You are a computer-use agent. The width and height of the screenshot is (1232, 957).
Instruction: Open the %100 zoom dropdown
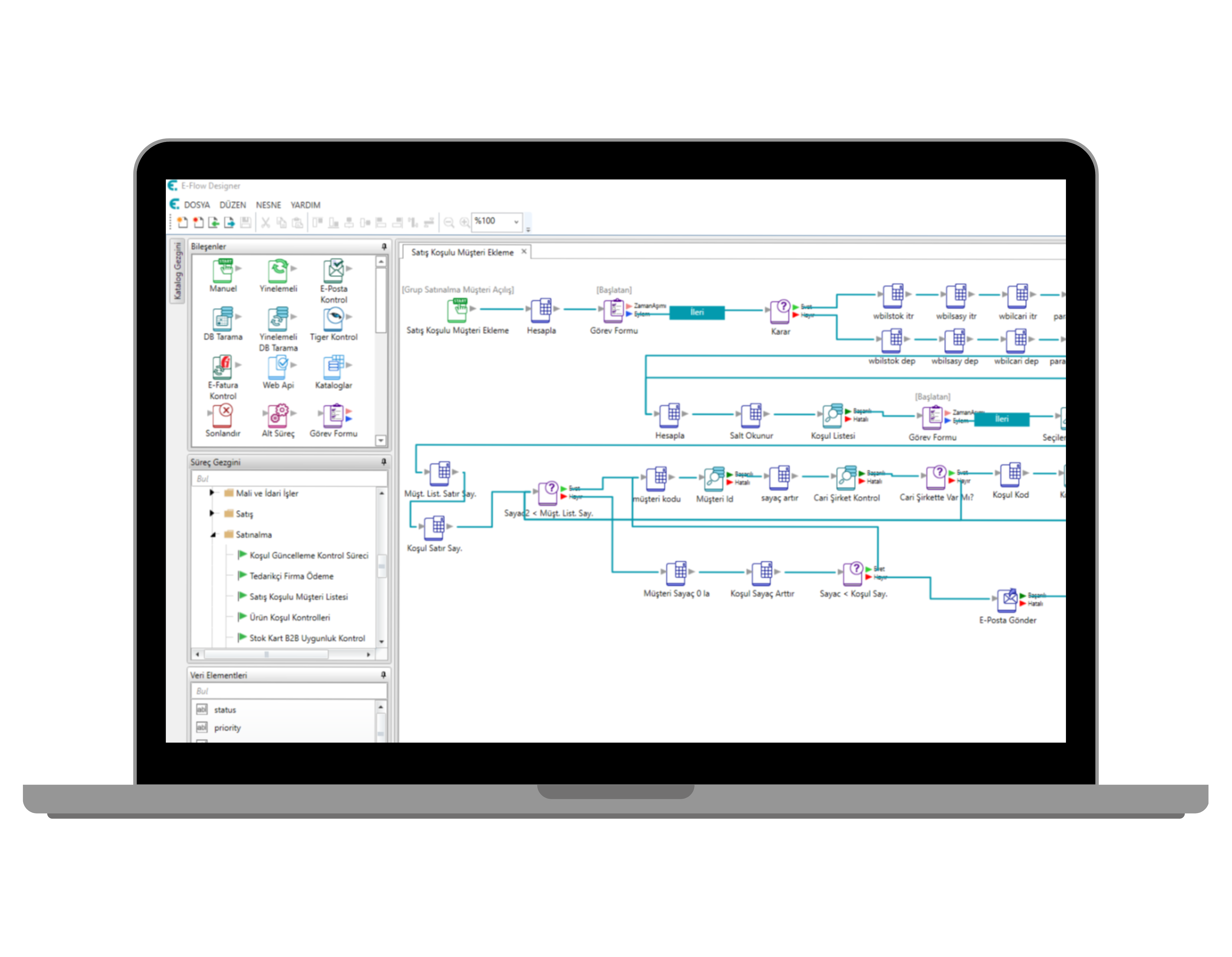coord(516,222)
